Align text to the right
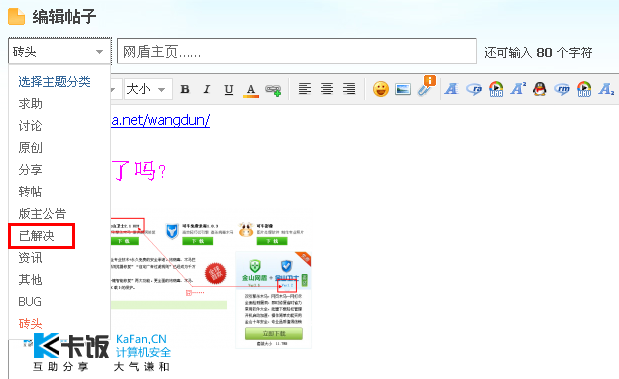619x379 pixels. point(349,88)
